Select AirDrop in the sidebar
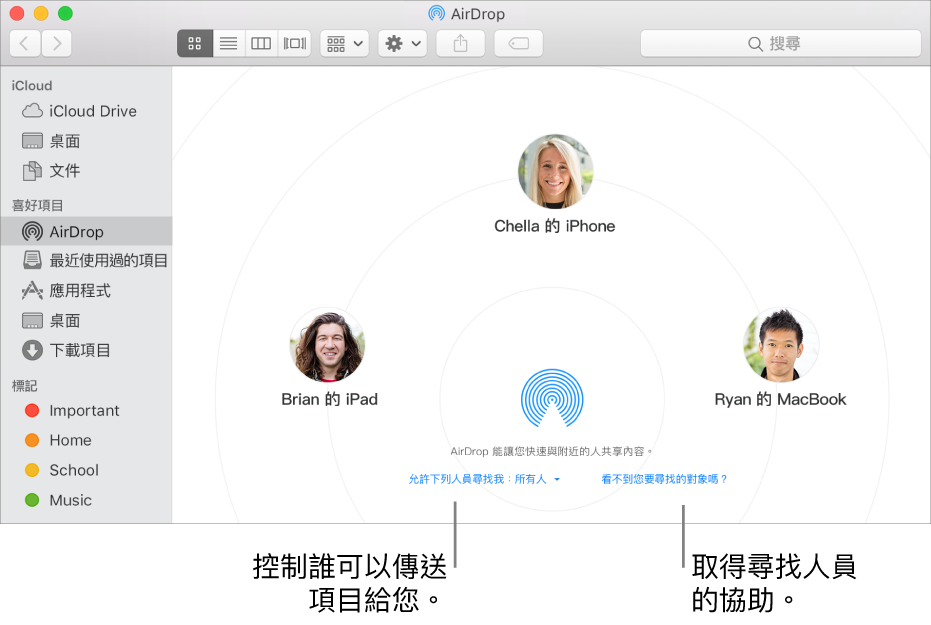The height and width of the screenshot is (625, 931). pos(86,231)
